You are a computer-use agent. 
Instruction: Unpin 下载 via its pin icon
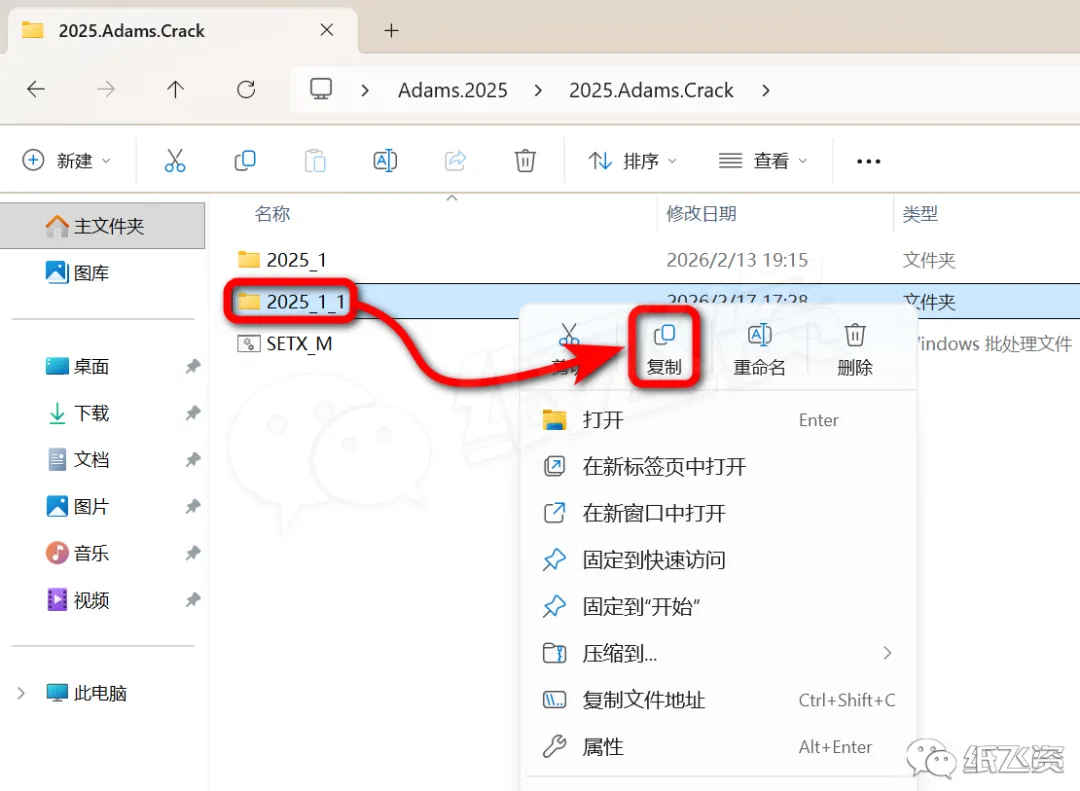click(193, 413)
